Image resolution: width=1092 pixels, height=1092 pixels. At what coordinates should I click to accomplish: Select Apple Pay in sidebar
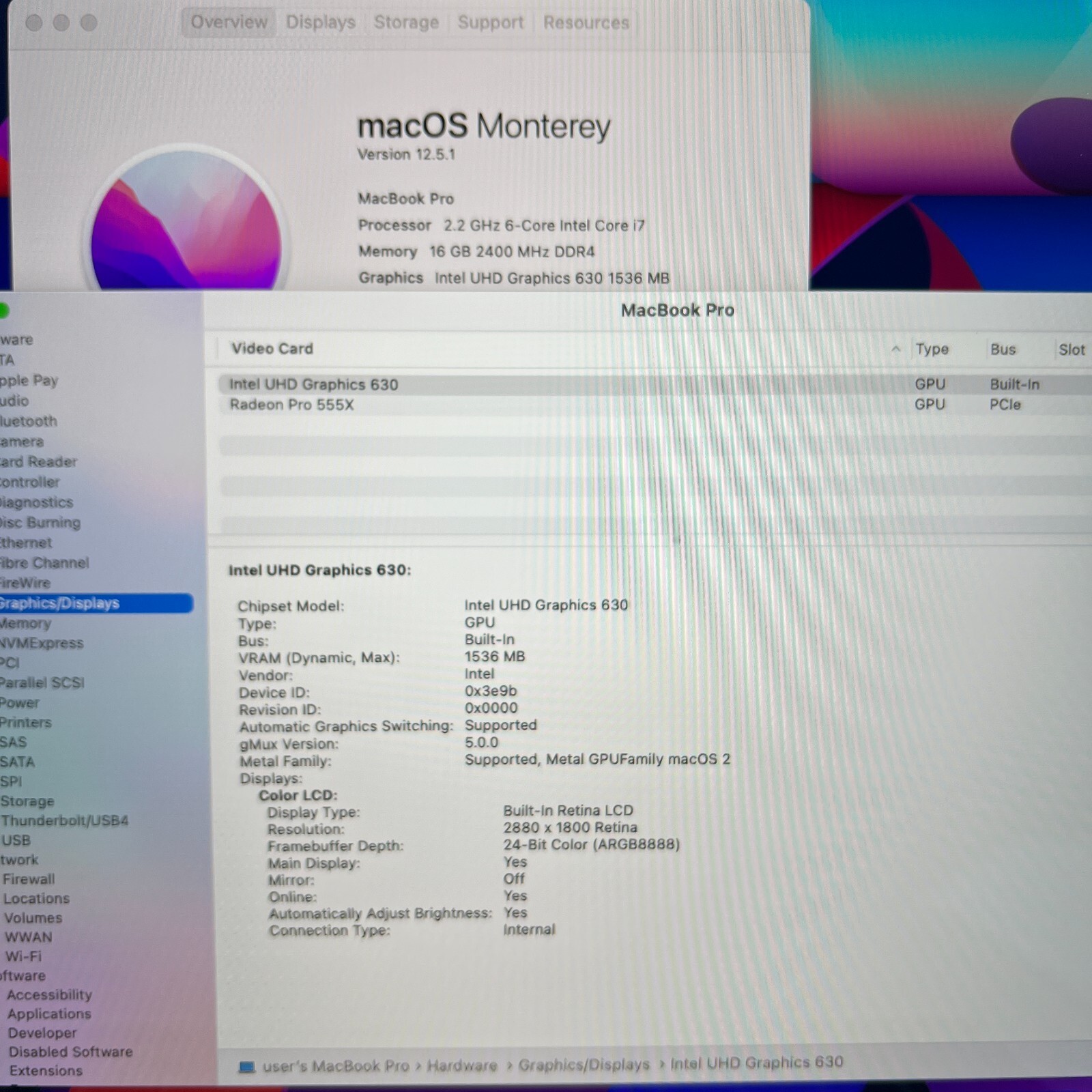29,380
